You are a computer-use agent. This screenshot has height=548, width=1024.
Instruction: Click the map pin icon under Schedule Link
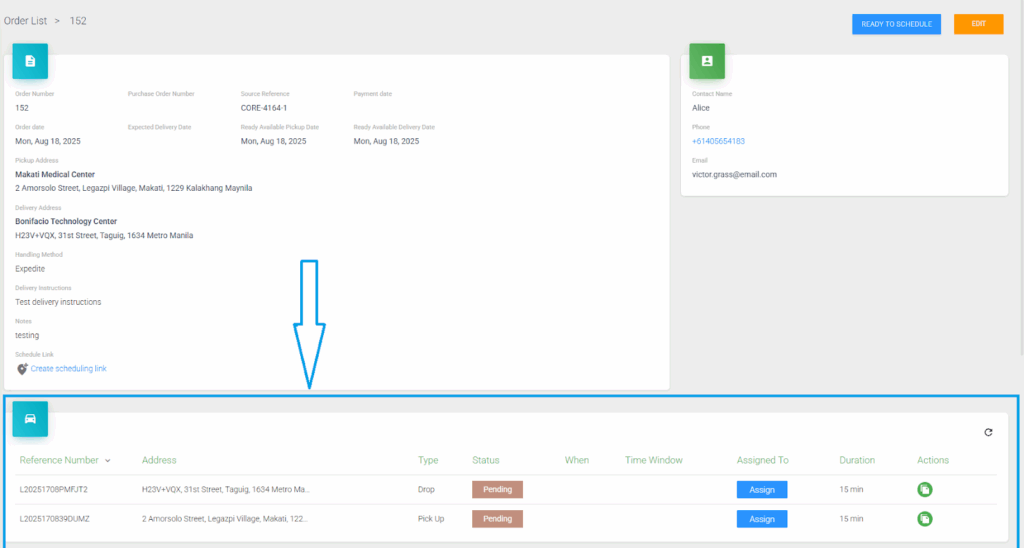coord(22,369)
